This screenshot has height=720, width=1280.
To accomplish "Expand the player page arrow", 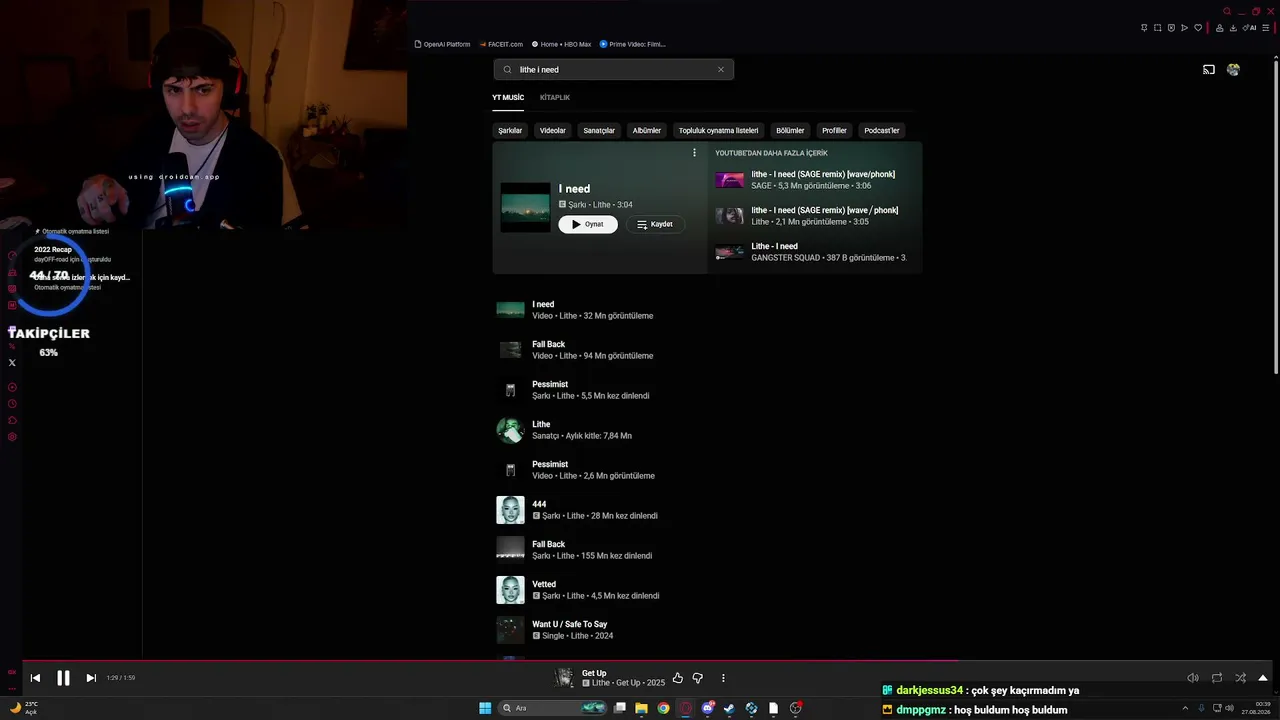I will [x=1263, y=678].
